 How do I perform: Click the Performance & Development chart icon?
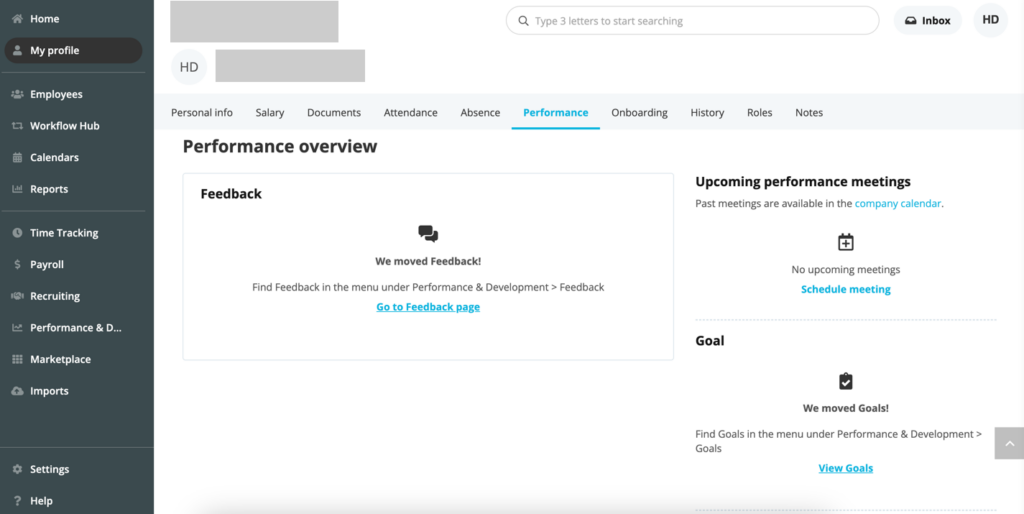[18, 328]
